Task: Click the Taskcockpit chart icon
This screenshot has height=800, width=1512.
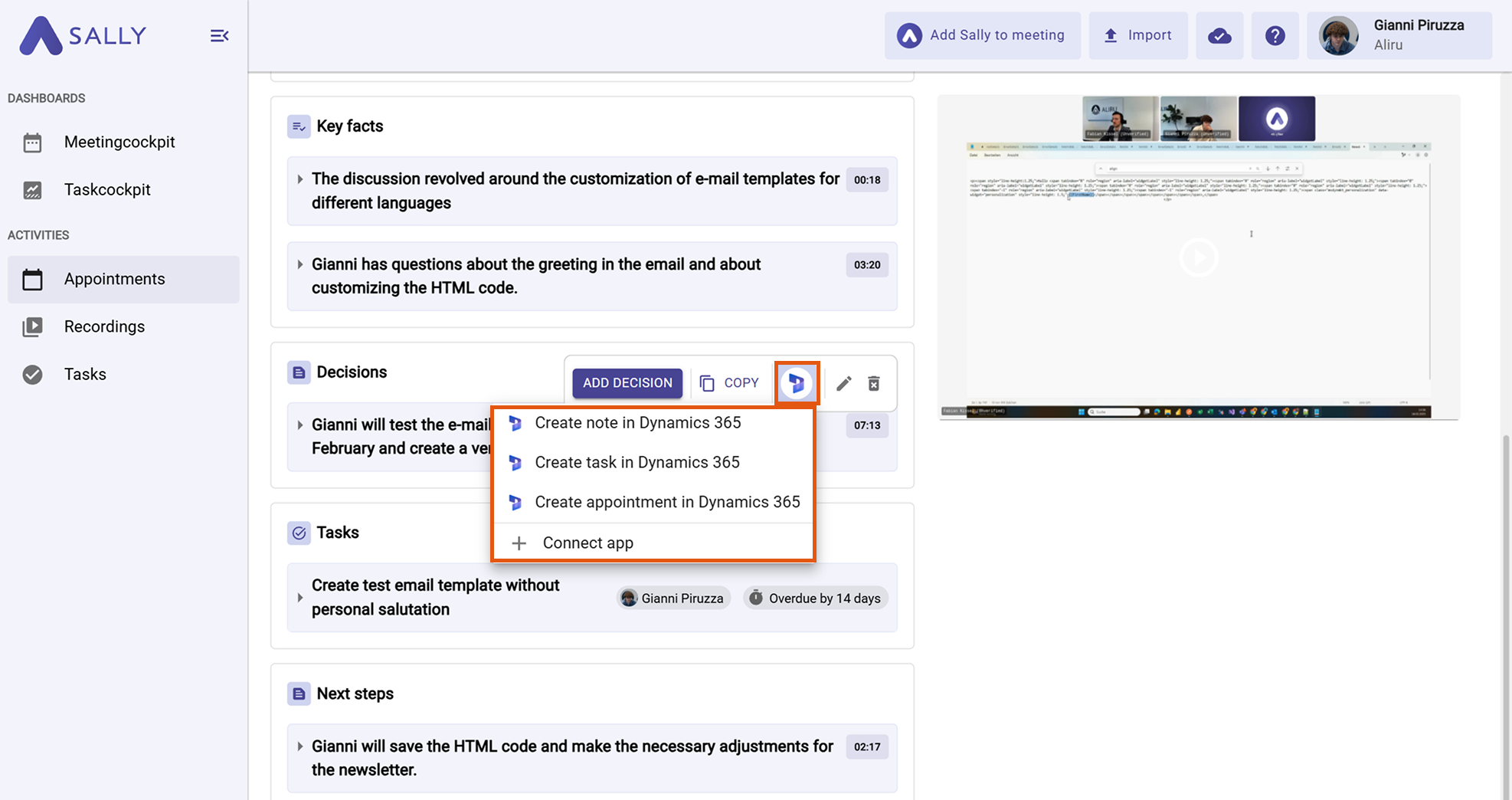Action: [x=32, y=190]
